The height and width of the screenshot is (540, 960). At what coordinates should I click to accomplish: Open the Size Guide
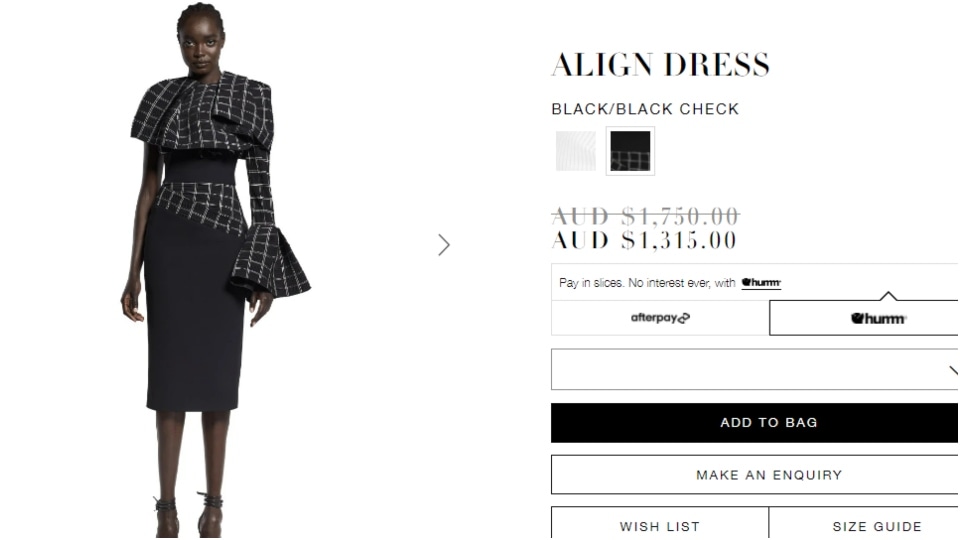pos(864,523)
